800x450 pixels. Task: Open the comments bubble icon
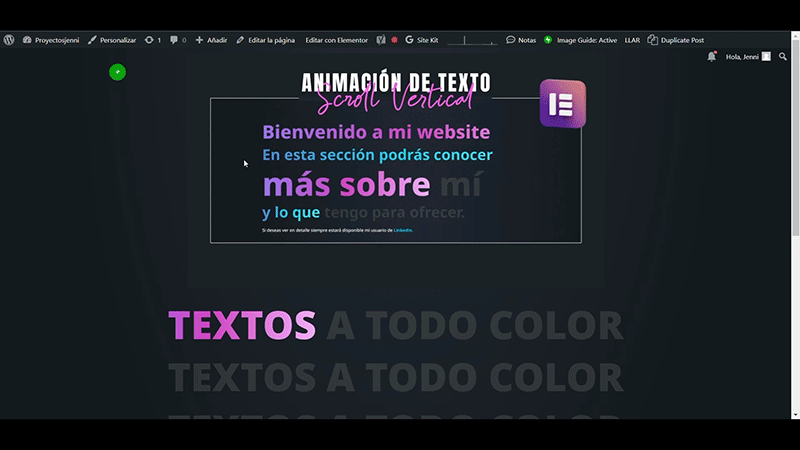[x=178, y=40]
